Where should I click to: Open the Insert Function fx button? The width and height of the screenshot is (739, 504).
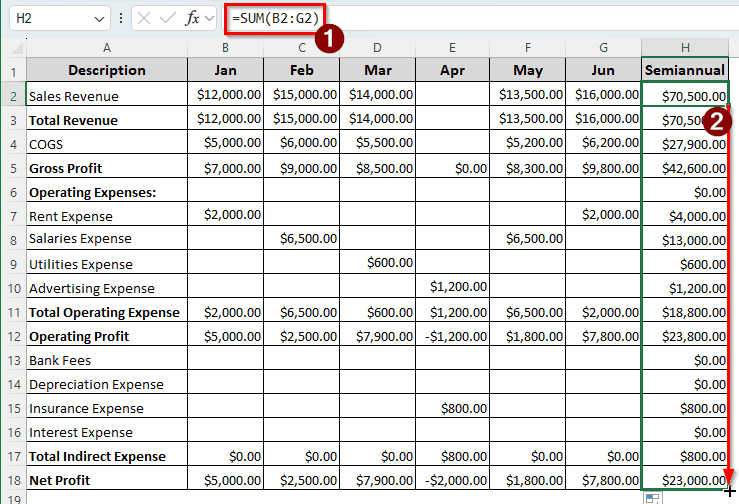click(x=192, y=18)
